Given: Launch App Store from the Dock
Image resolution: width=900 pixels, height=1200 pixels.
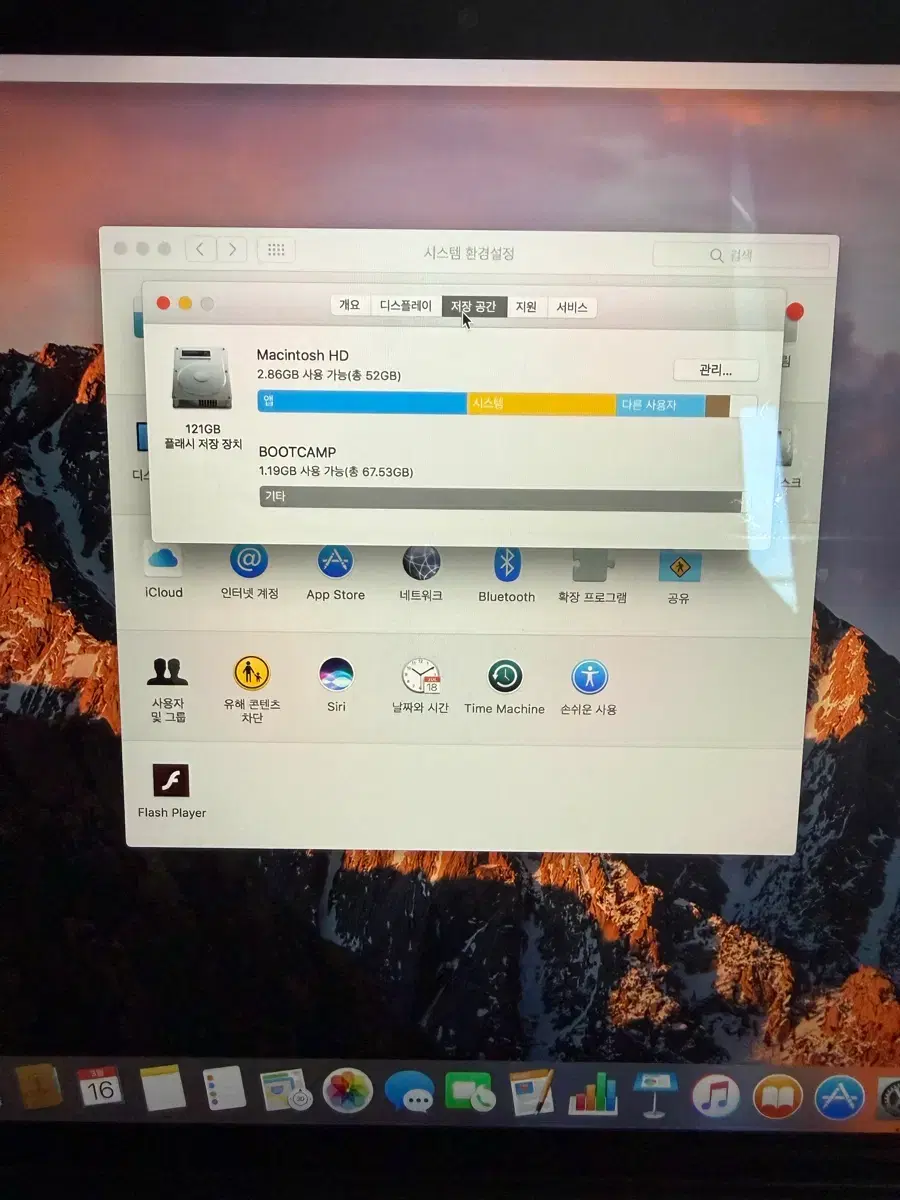Looking at the screenshot, I should click(x=839, y=1099).
